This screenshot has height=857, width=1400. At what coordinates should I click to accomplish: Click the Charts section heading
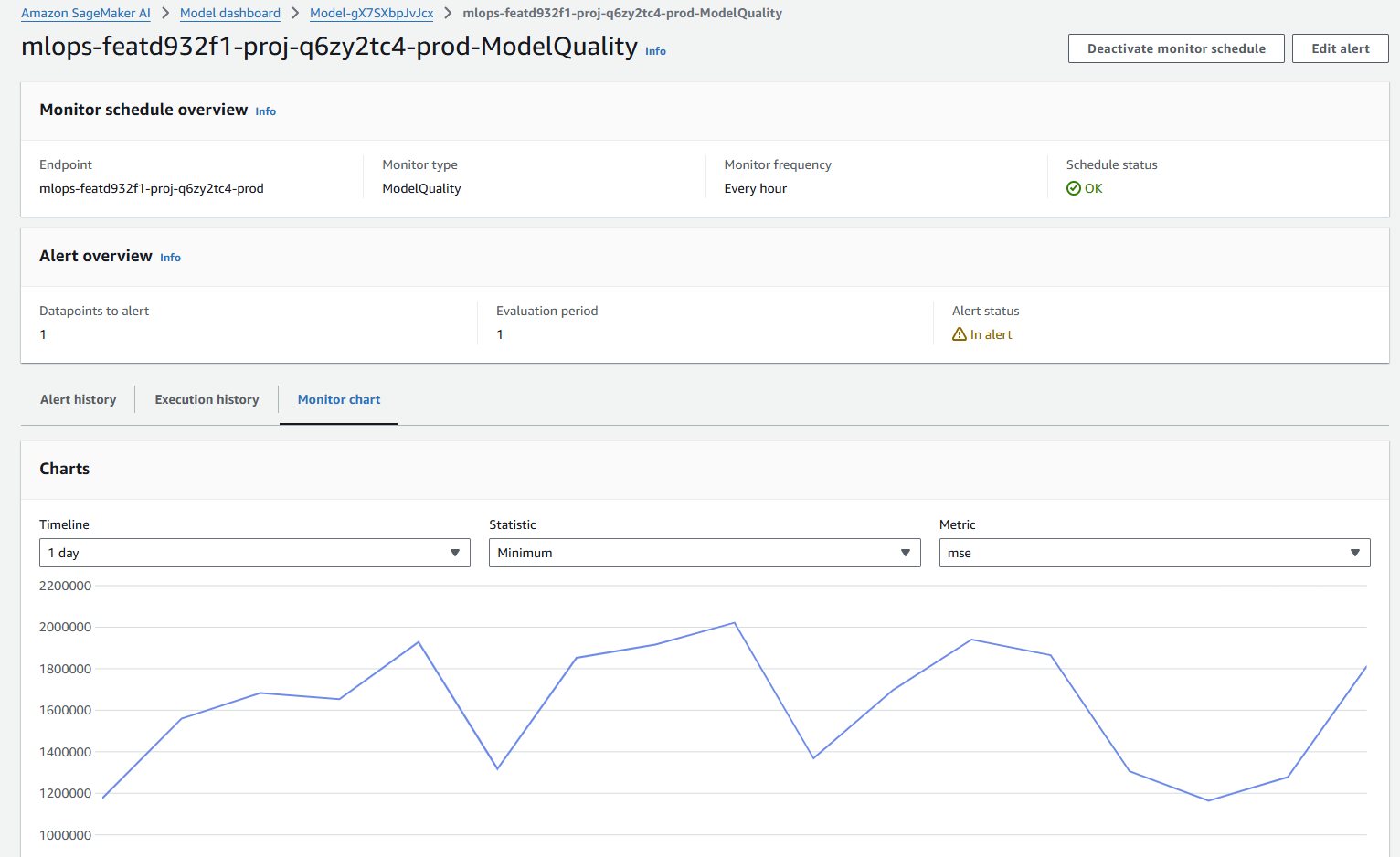pos(65,469)
